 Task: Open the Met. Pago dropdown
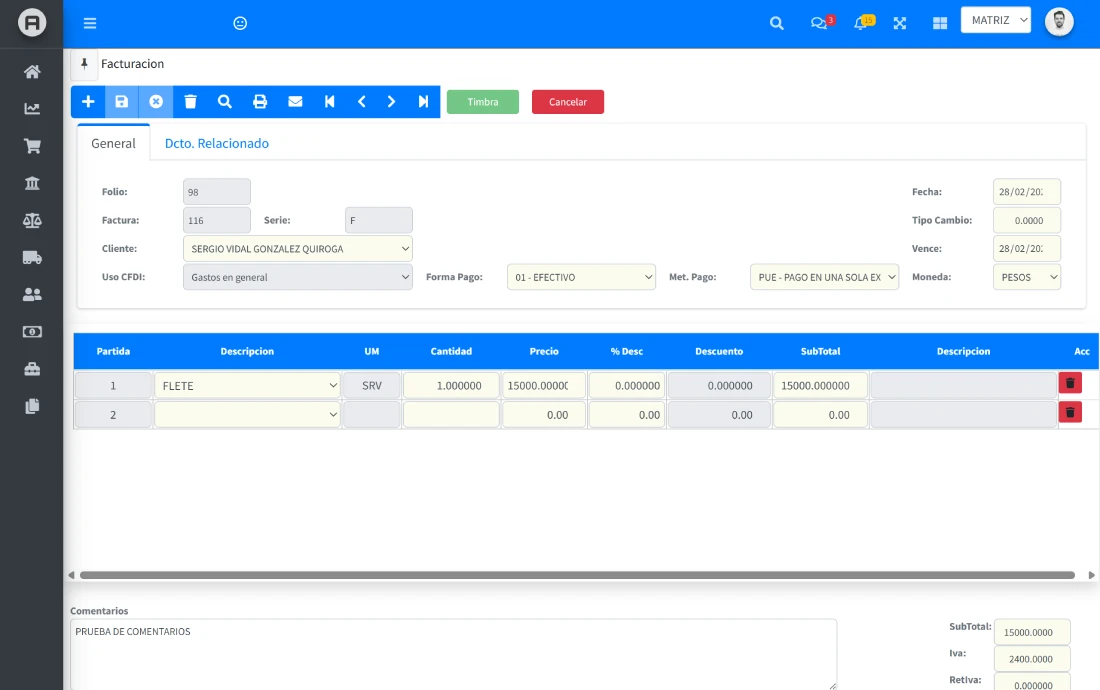(824, 277)
